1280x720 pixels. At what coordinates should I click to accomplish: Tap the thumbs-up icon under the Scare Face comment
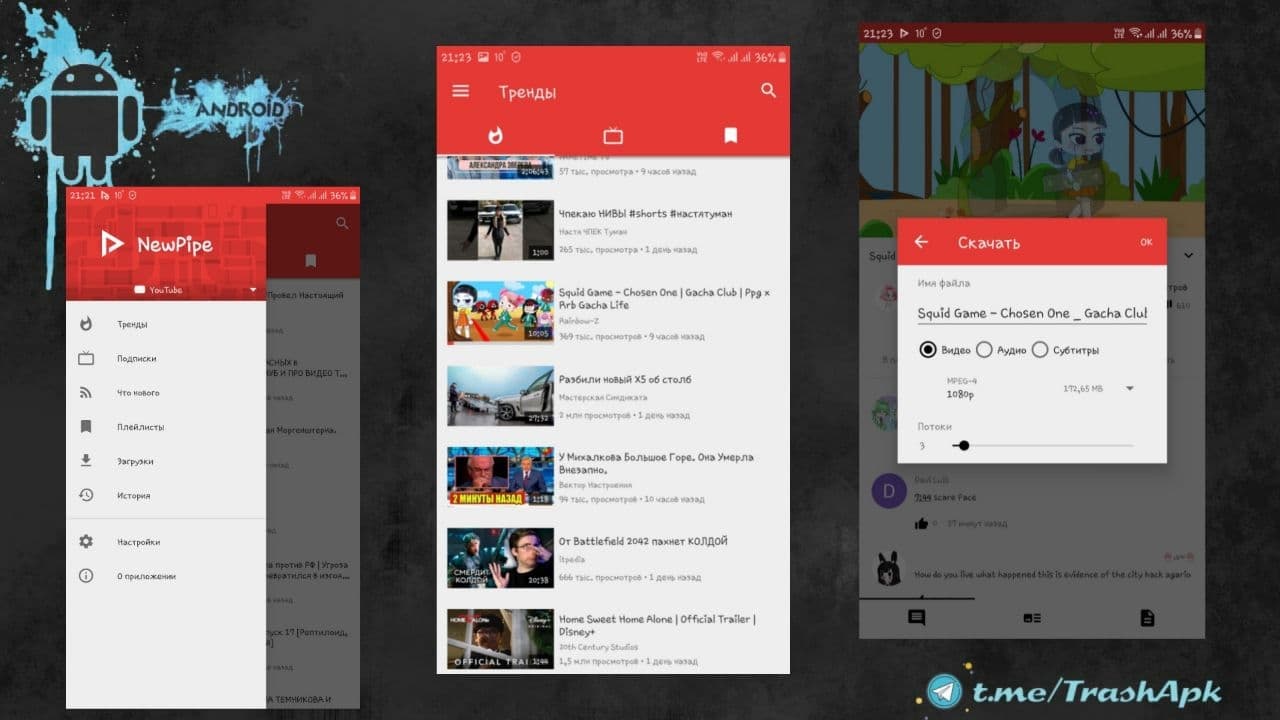[x=920, y=523]
